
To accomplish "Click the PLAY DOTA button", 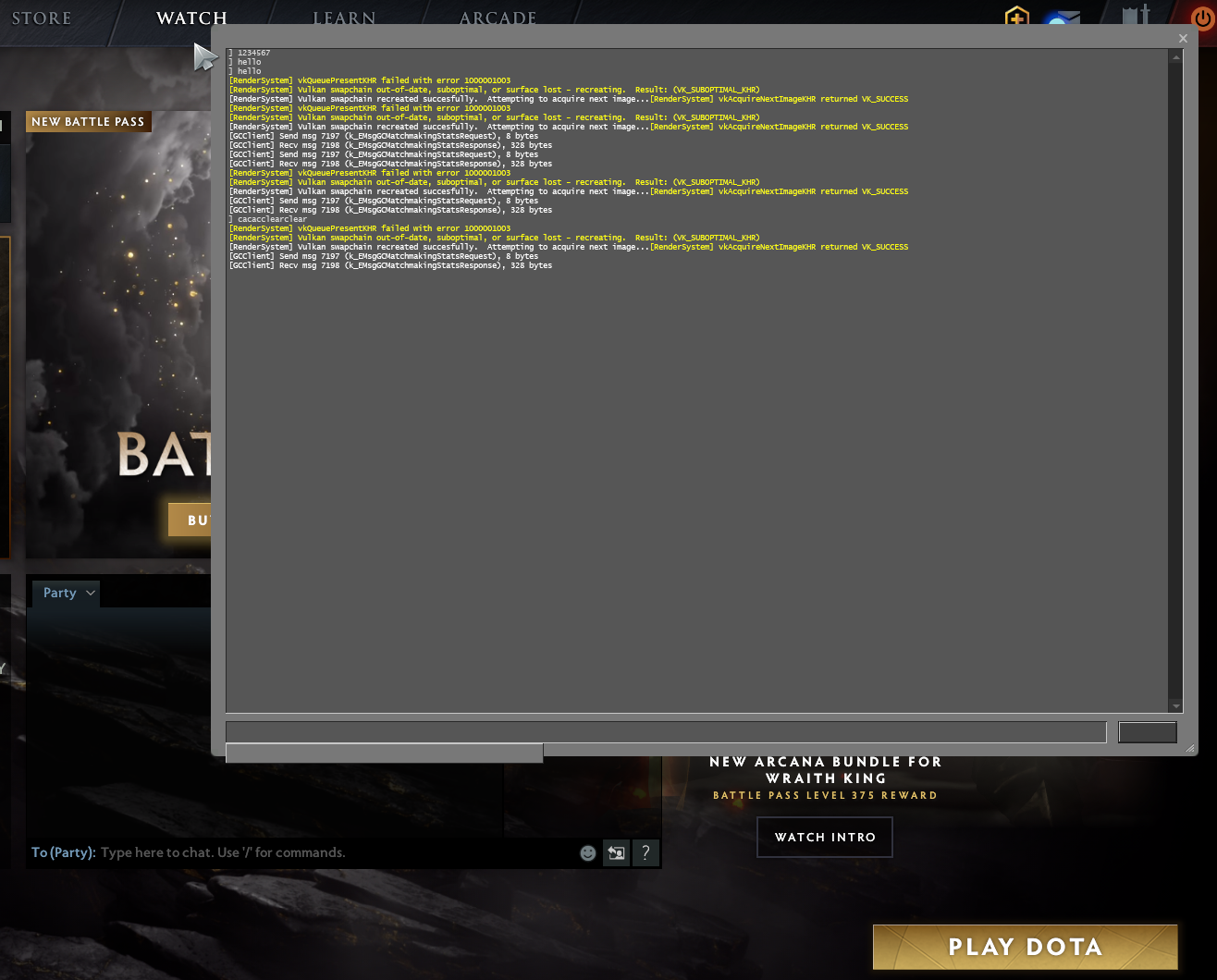I will click(1025, 947).
